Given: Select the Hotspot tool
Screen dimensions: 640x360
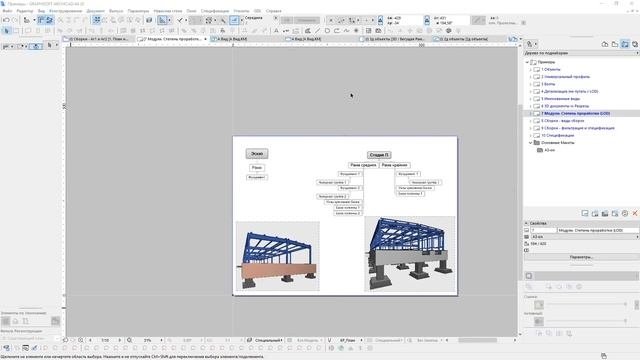Looking at the screenshot, I should coord(356,31).
